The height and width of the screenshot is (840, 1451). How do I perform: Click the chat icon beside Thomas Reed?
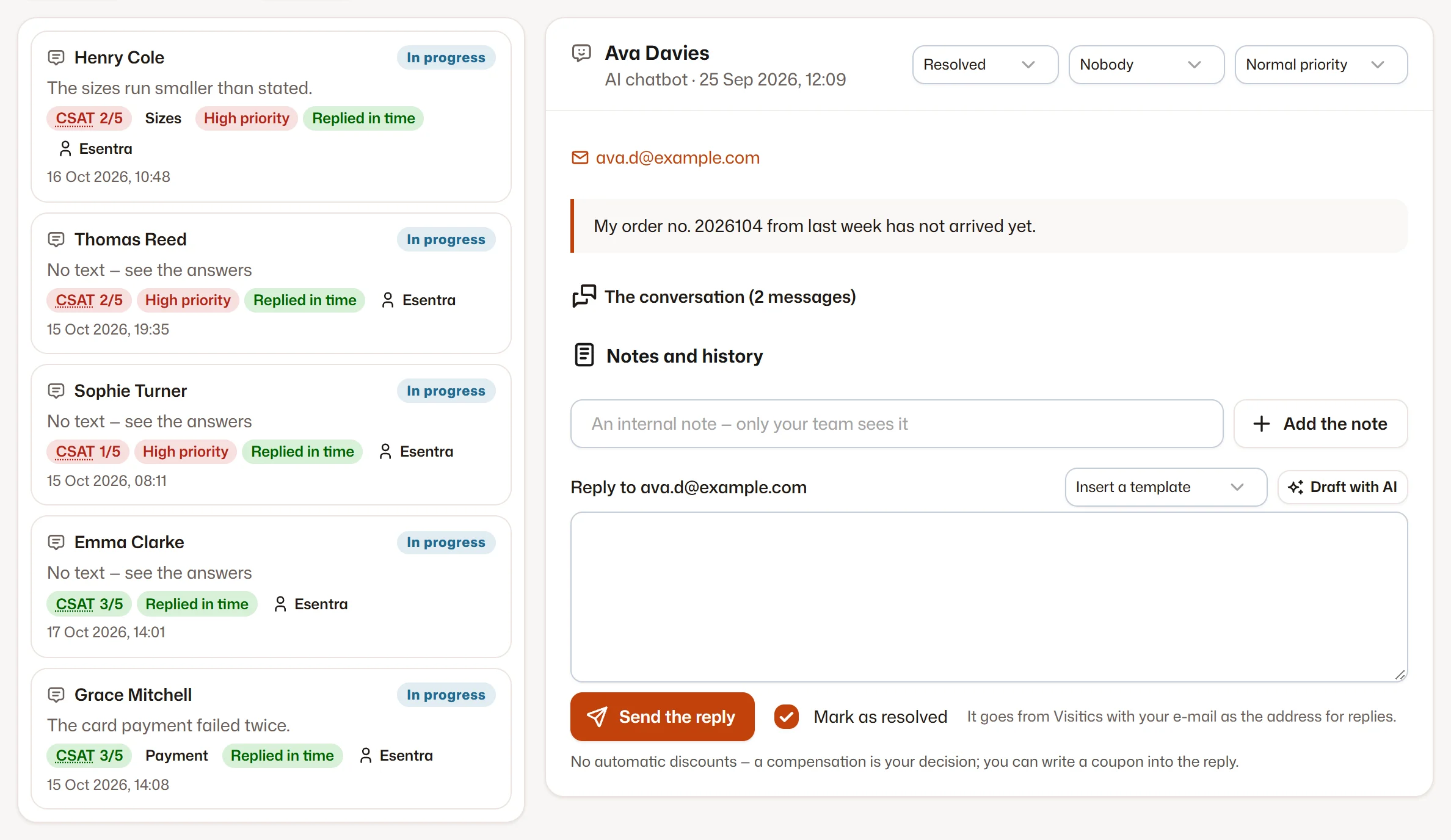[56, 239]
